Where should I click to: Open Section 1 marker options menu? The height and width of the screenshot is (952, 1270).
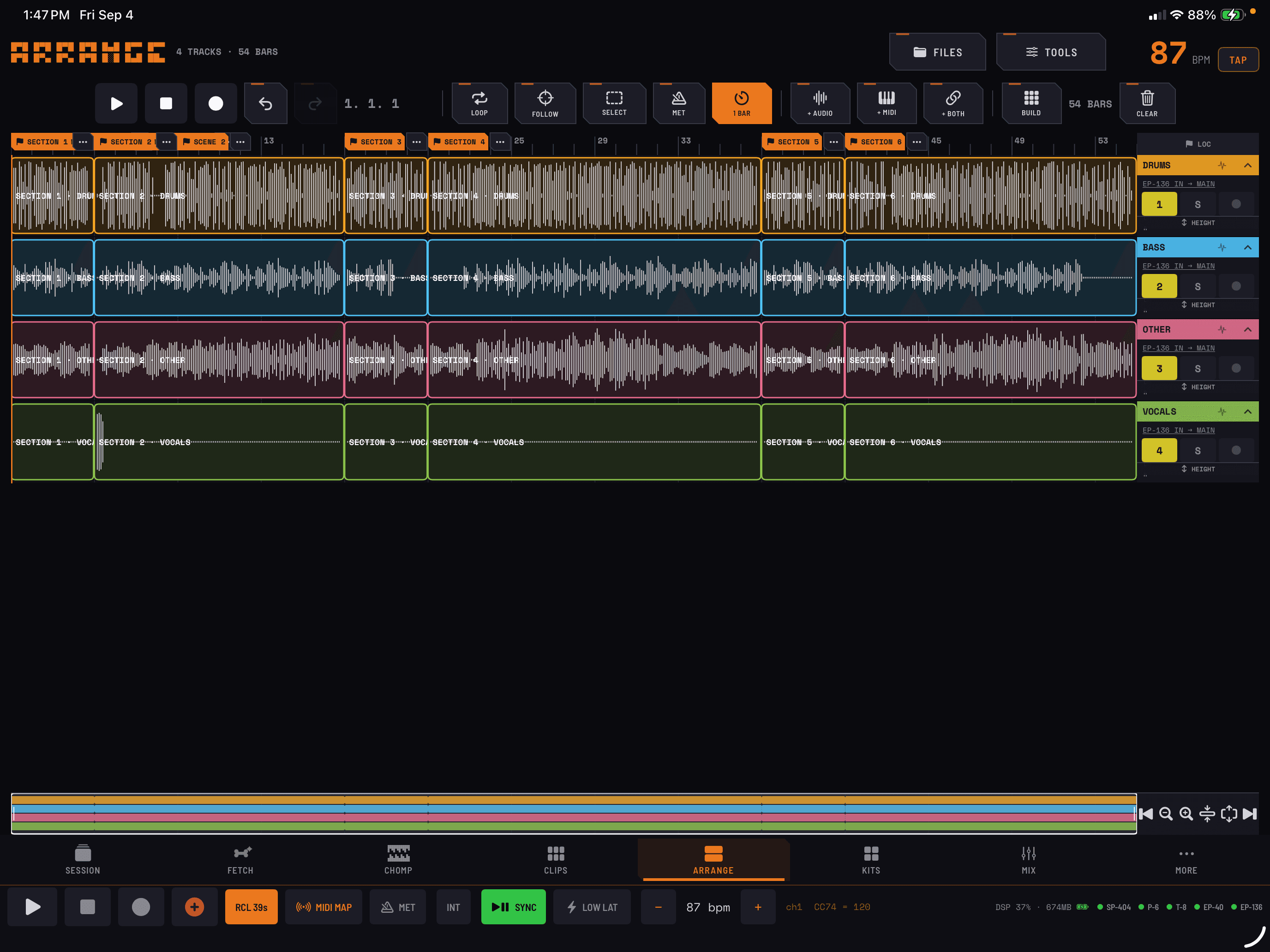(83, 142)
